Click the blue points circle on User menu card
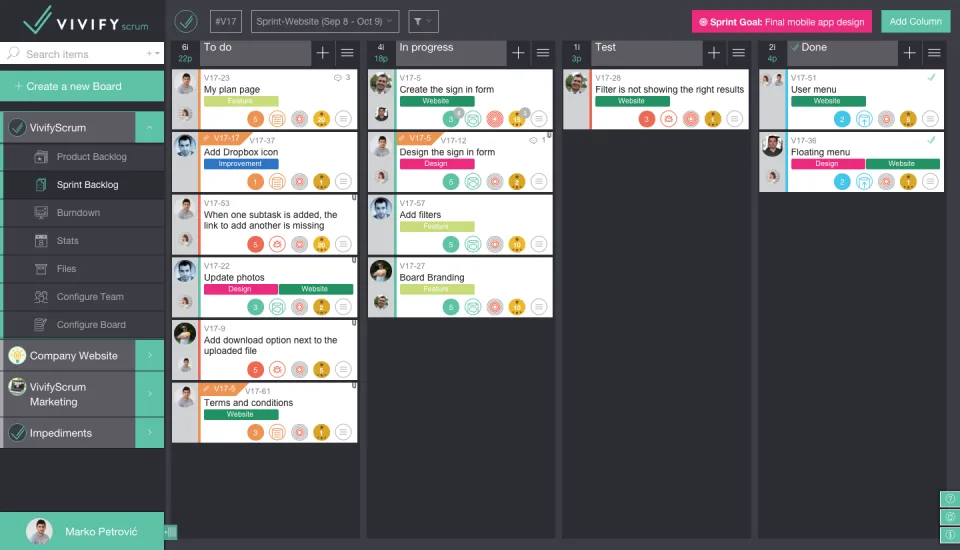The image size is (960, 550). coord(842,119)
